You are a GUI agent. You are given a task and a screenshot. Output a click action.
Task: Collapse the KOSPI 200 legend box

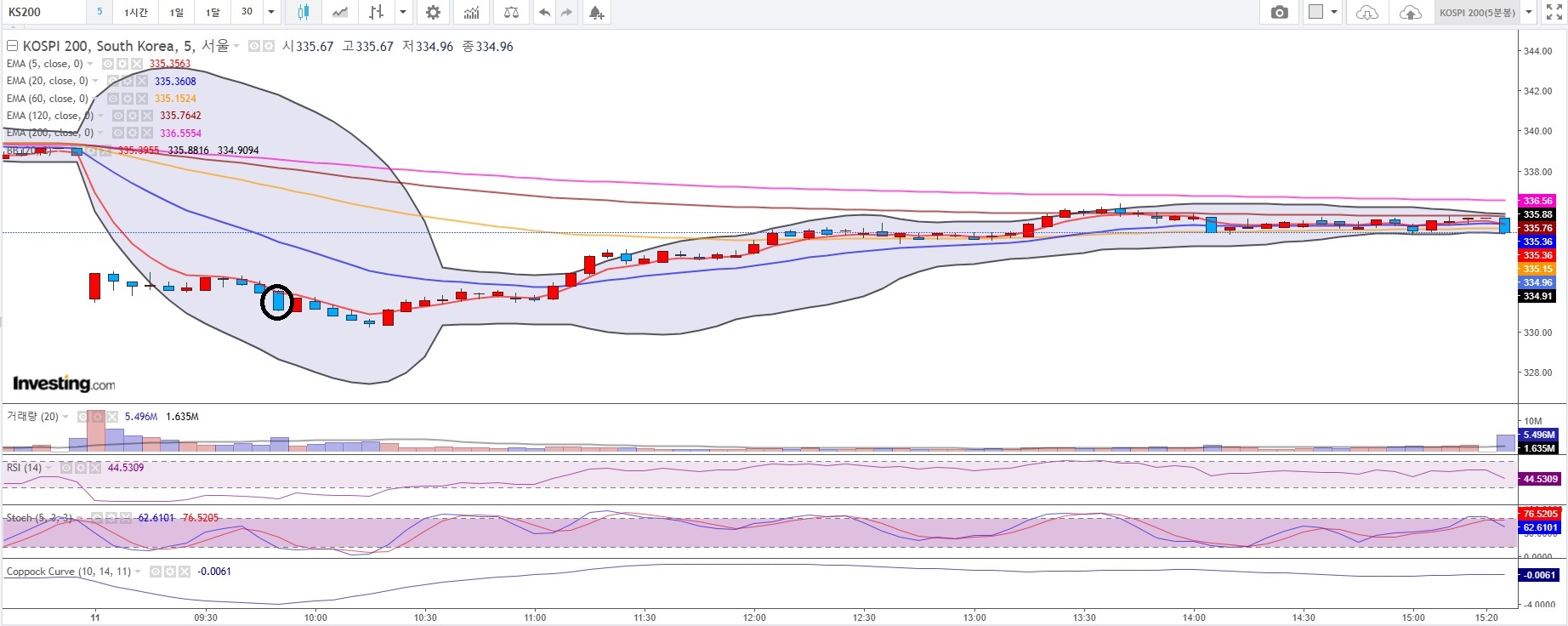click(12, 46)
